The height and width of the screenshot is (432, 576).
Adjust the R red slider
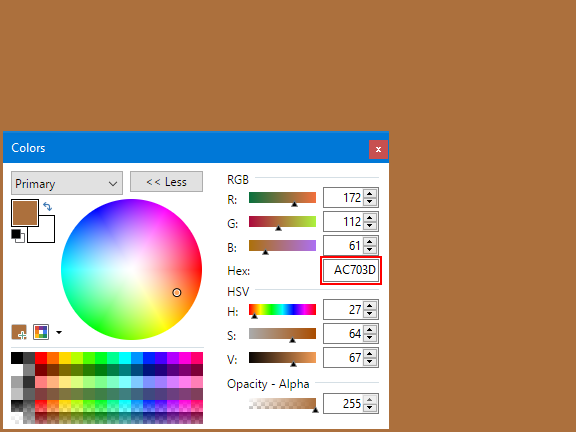282,198
